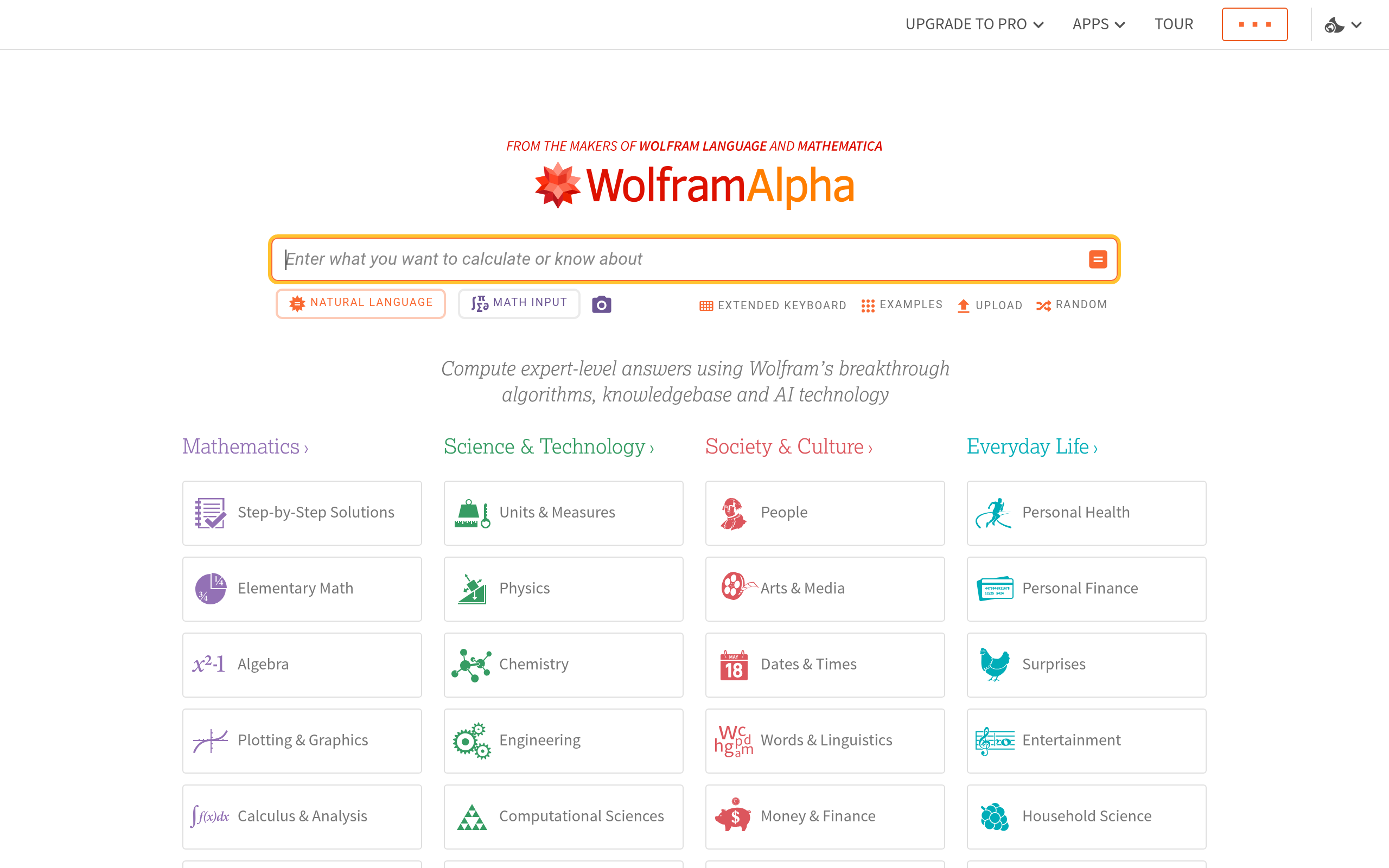Open the APPS dropdown menu
The width and height of the screenshot is (1389, 868).
[x=1098, y=24]
